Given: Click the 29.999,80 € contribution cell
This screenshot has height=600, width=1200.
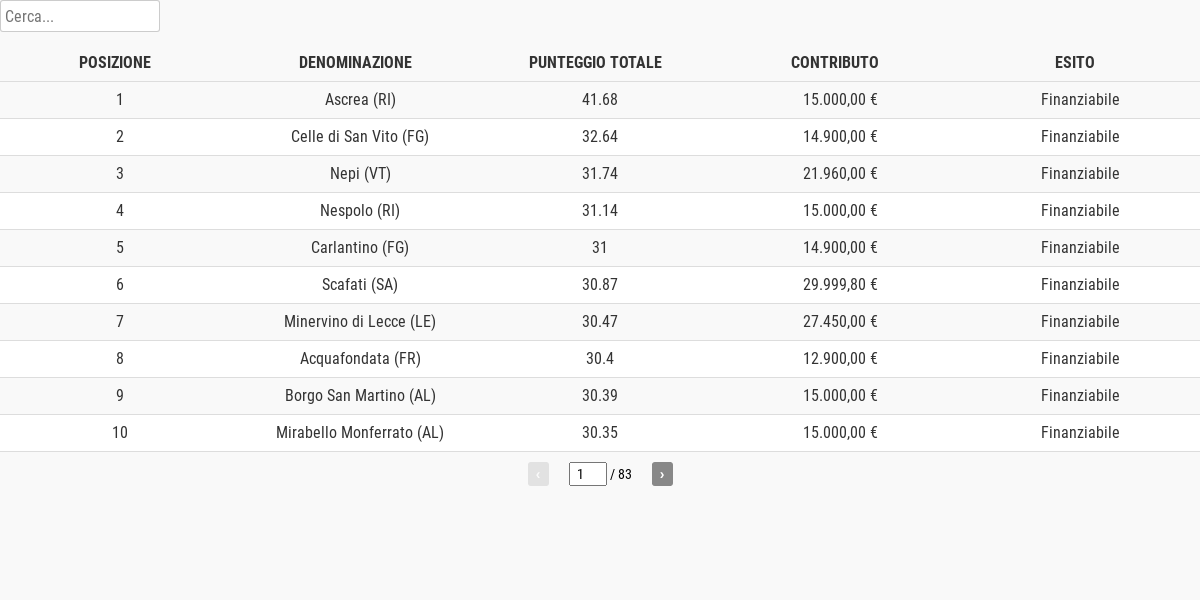Looking at the screenshot, I should (840, 285).
